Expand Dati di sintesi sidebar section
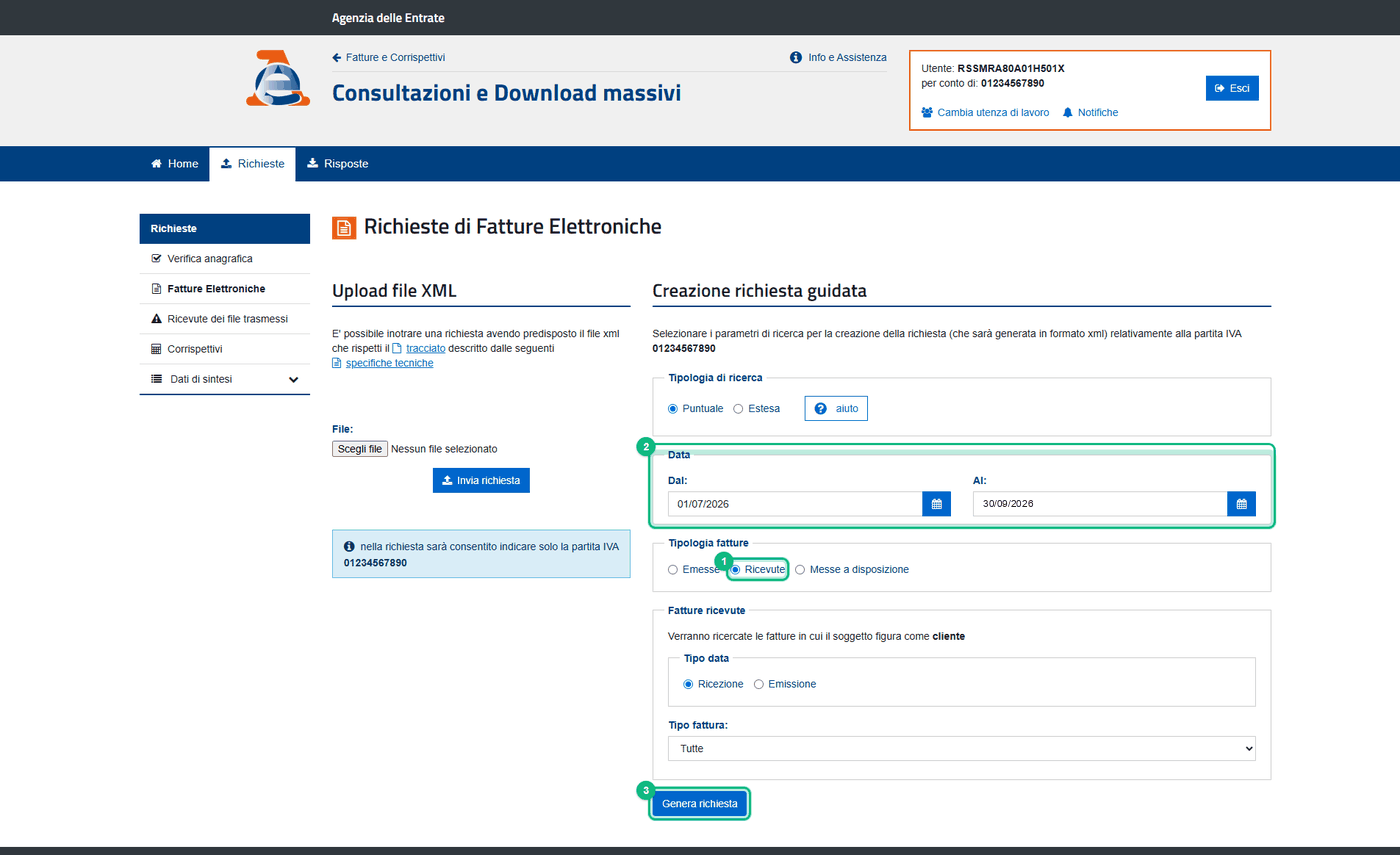Viewport: 1400px width, 855px height. (225, 379)
